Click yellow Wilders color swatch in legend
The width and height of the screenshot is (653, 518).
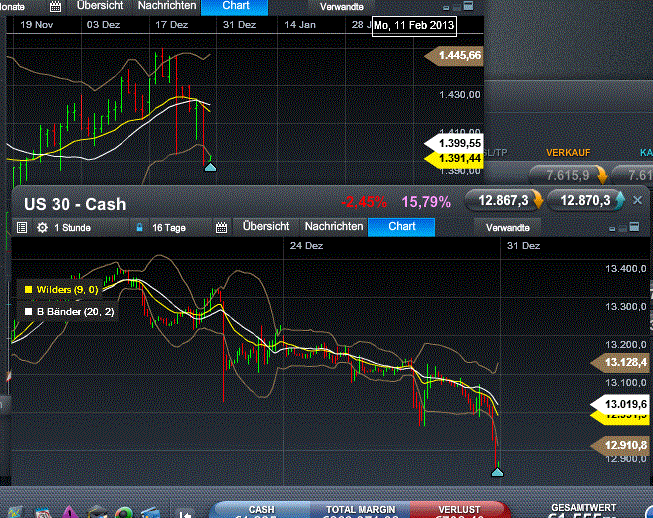click(28, 289)
